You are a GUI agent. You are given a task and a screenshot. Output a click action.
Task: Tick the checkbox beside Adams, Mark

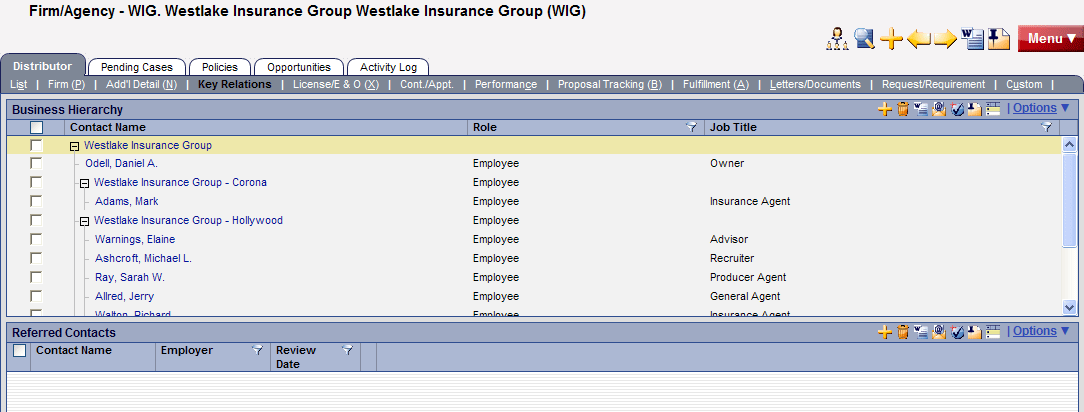[37, 202]
